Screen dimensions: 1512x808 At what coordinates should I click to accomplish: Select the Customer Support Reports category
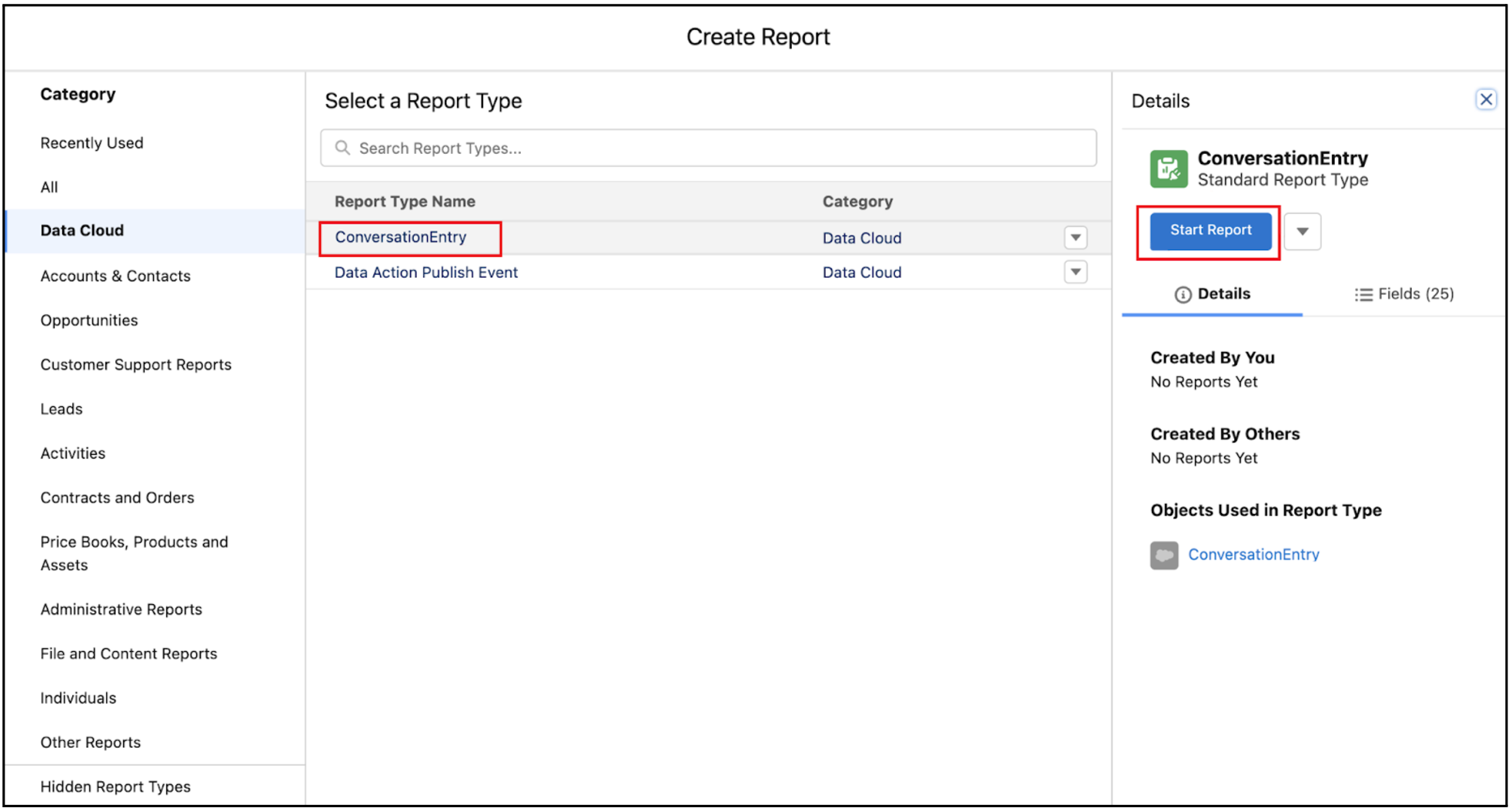coord(135,365)
